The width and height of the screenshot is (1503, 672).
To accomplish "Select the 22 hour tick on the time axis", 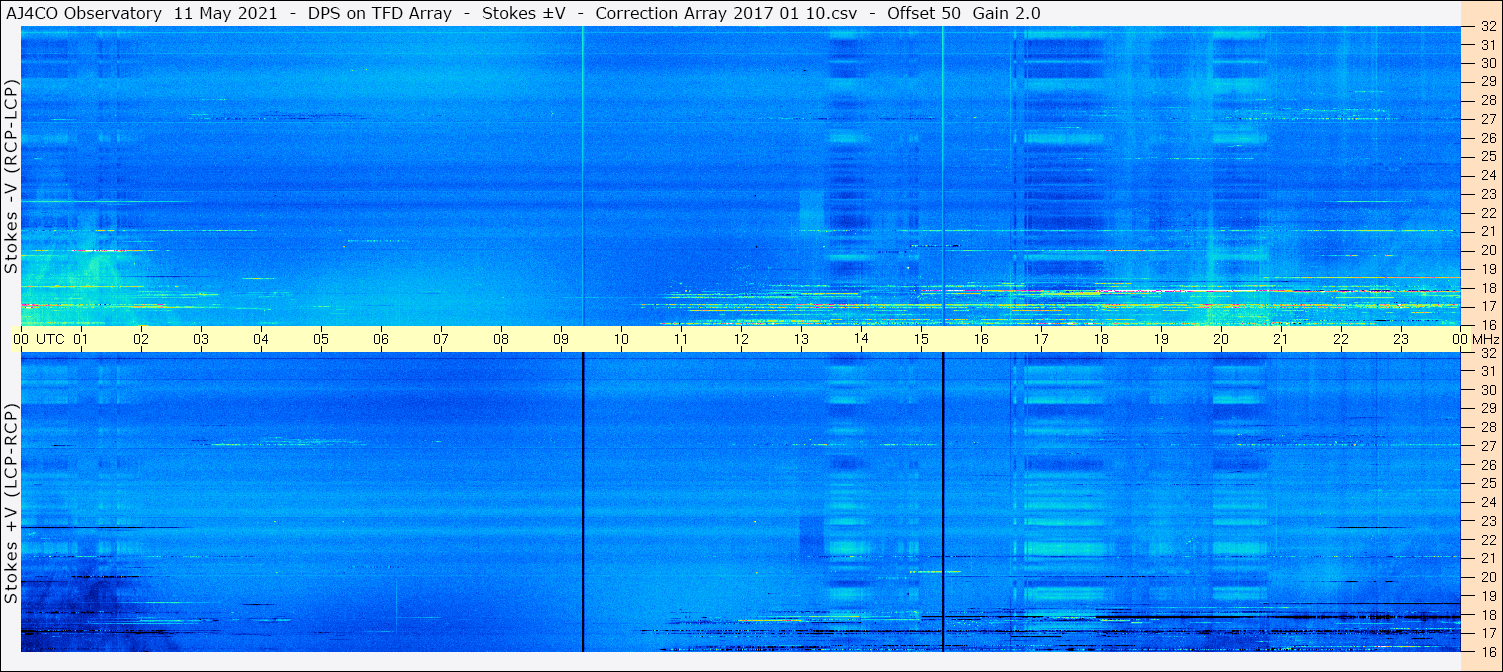I will coord(1341,339).
